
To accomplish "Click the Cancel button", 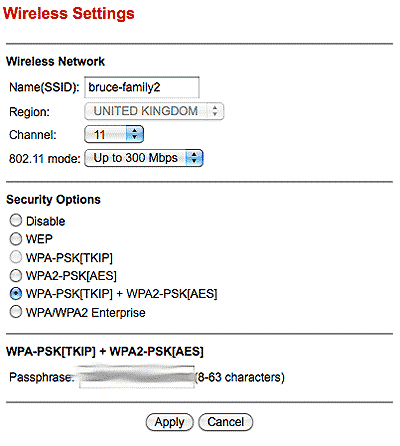I will tap(226, 422).
